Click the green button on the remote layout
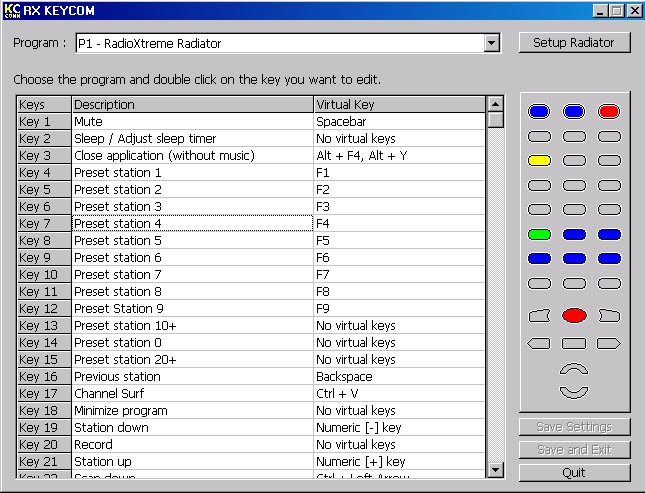This screenshot has height=493, width=645. click(x=539, y=235)
